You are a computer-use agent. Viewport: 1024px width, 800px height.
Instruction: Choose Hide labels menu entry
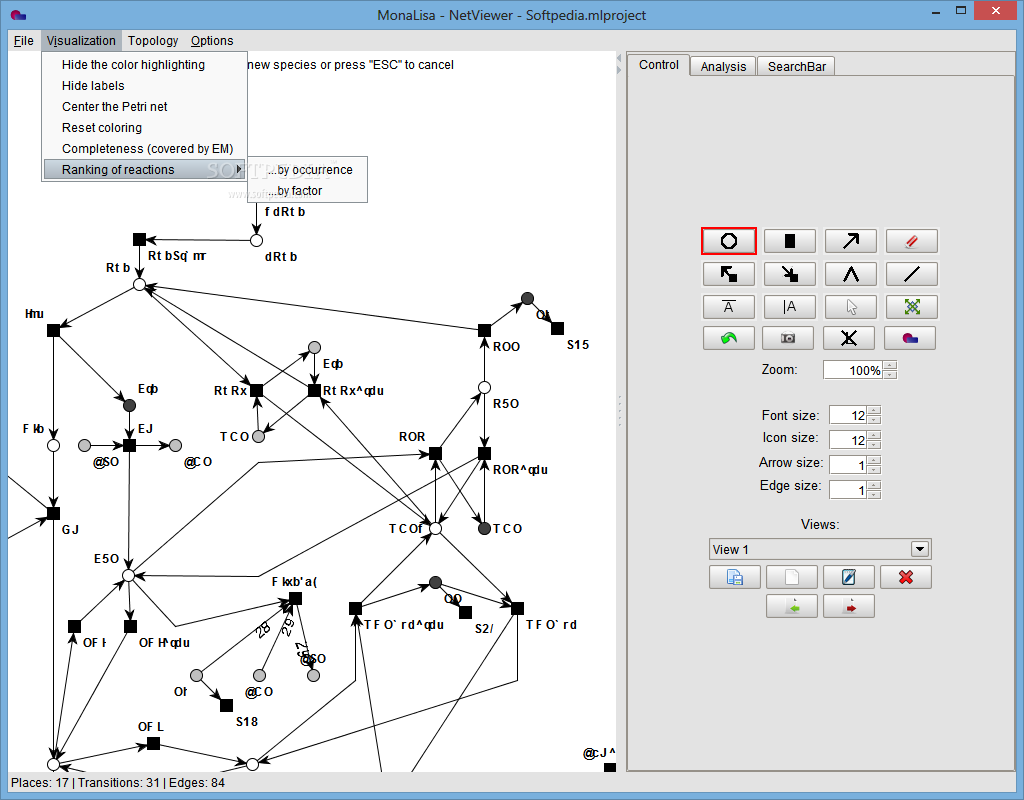point(144,86)
